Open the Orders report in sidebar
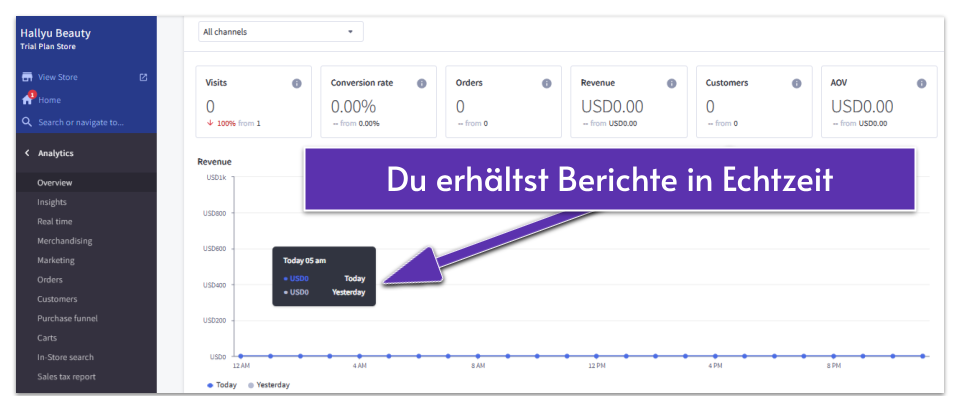The width and height of the screenshot is (960, 396). click(50, 280)
